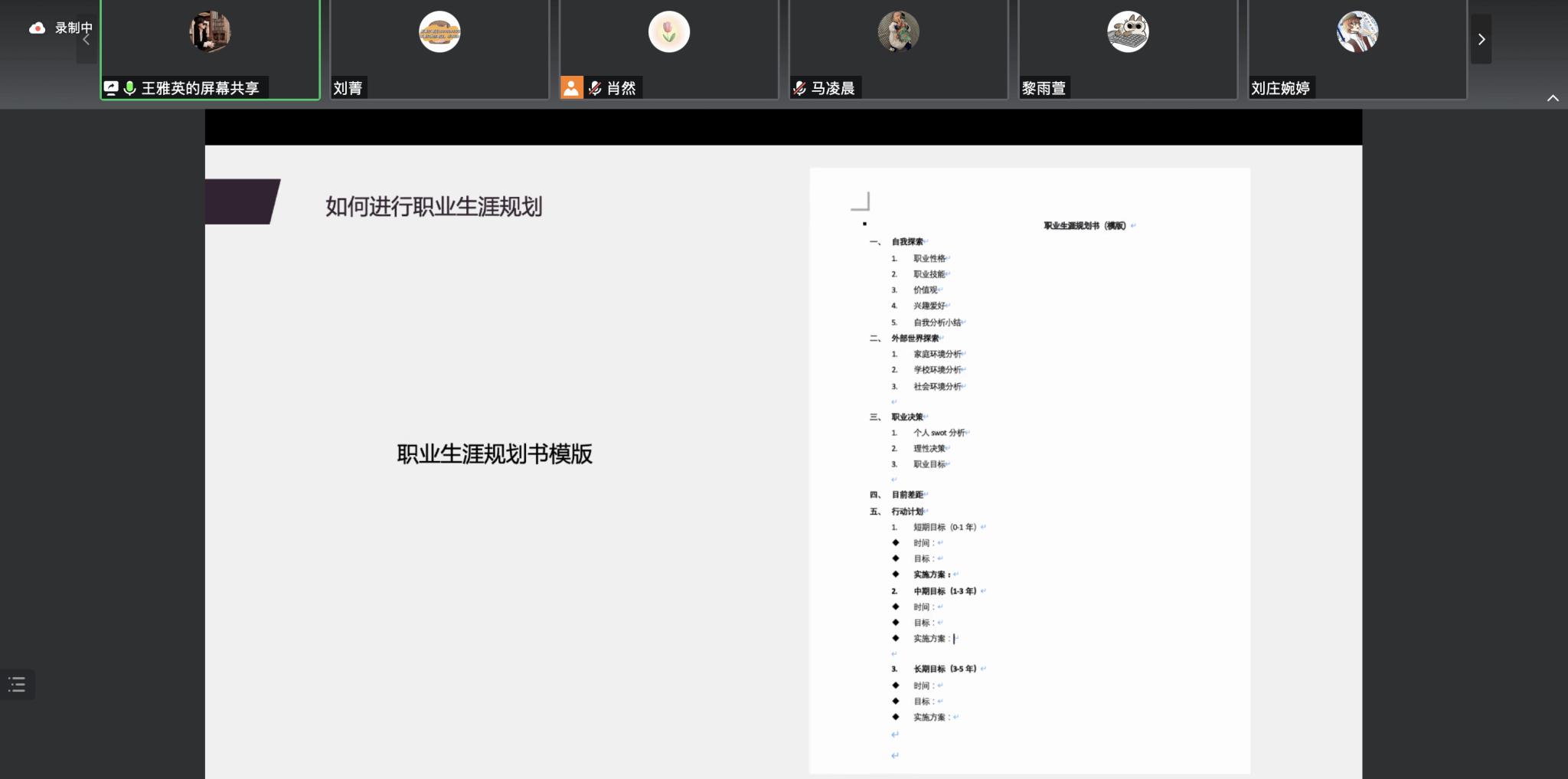Click 黎雨萱's cat avatar
This screenshot has height=779, width=1568.
1128,32
